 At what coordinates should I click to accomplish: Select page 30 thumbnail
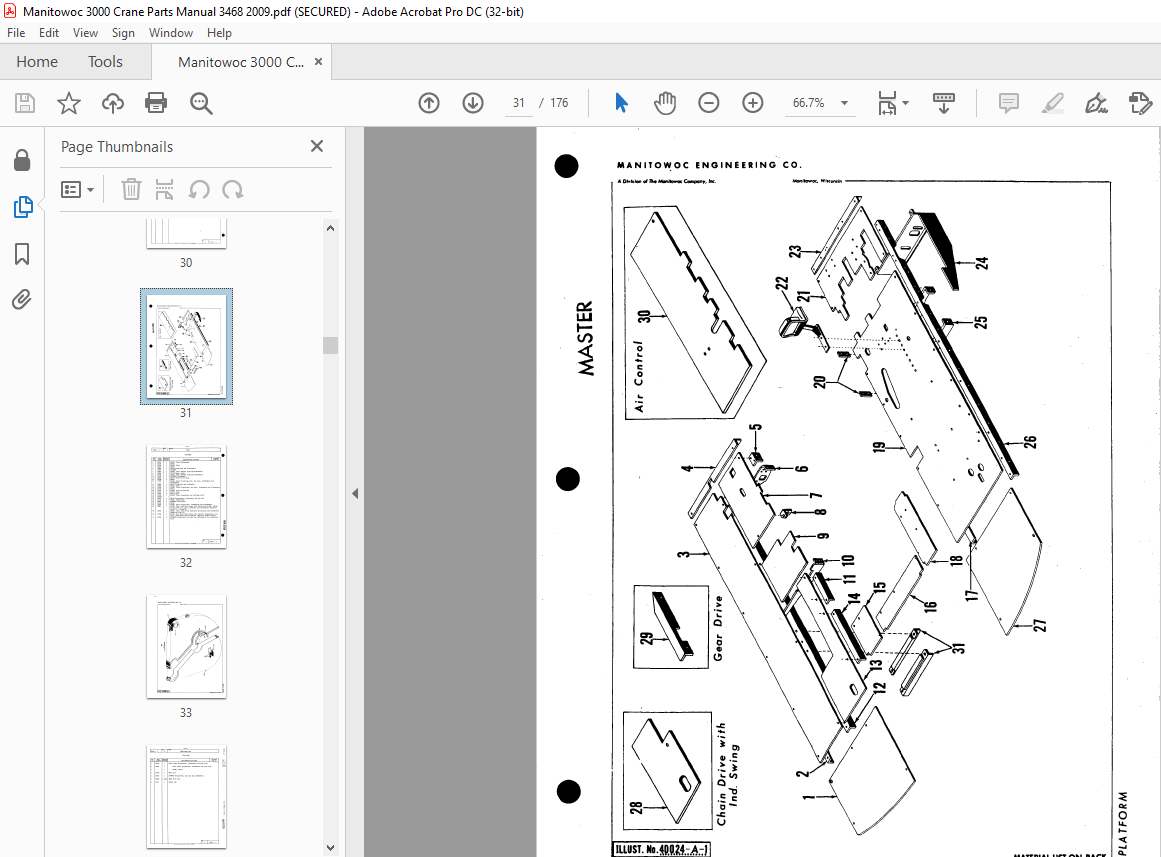click(187, 234)
